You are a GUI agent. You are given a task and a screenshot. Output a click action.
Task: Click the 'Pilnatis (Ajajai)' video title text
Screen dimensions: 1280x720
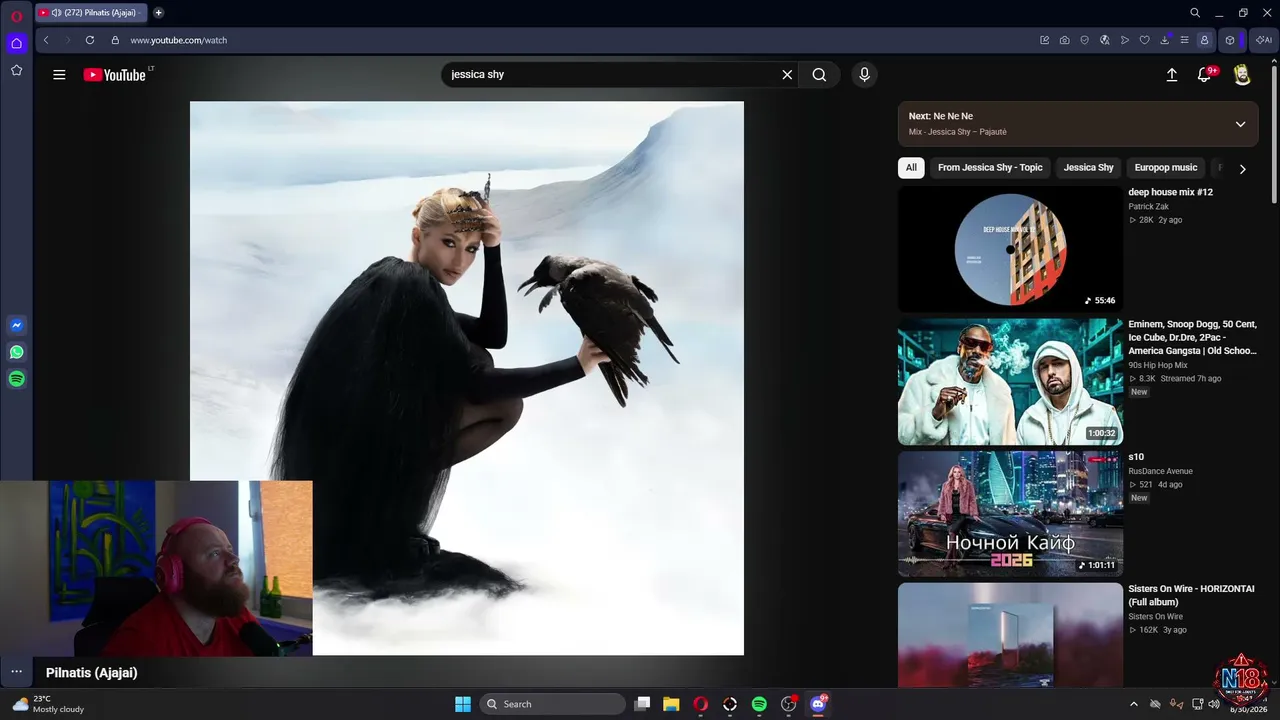tap(92, 673)
